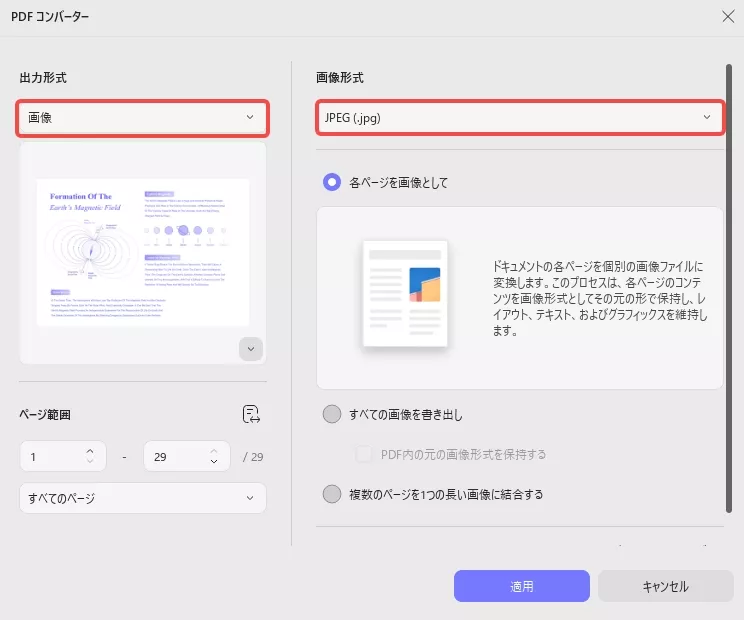Screen dimensions: 744x620
Task: Click the / 29 total pages text
Action: [253, 457]
